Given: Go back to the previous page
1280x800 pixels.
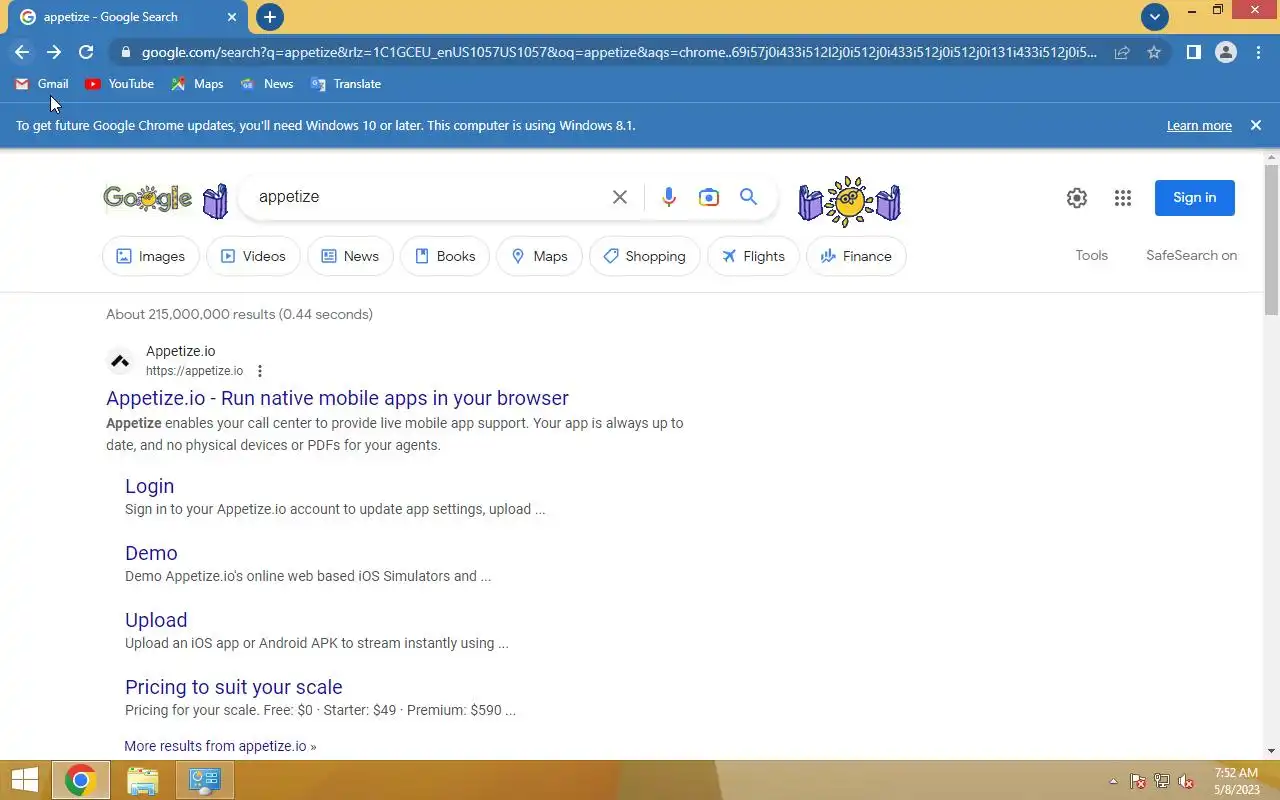Looking at the screenshot, I should click(22, 52).
